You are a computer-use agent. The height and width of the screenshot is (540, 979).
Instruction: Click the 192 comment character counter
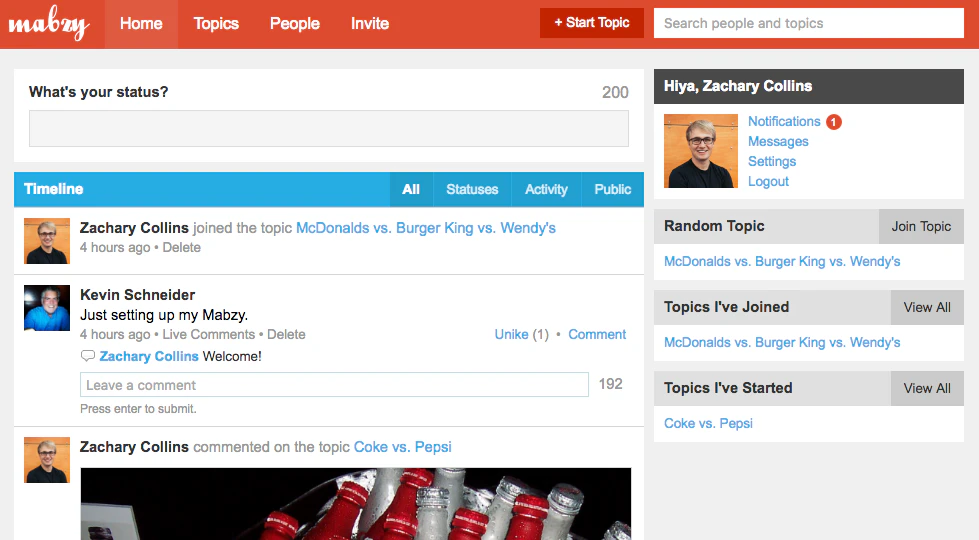click(x=611, y=384)
